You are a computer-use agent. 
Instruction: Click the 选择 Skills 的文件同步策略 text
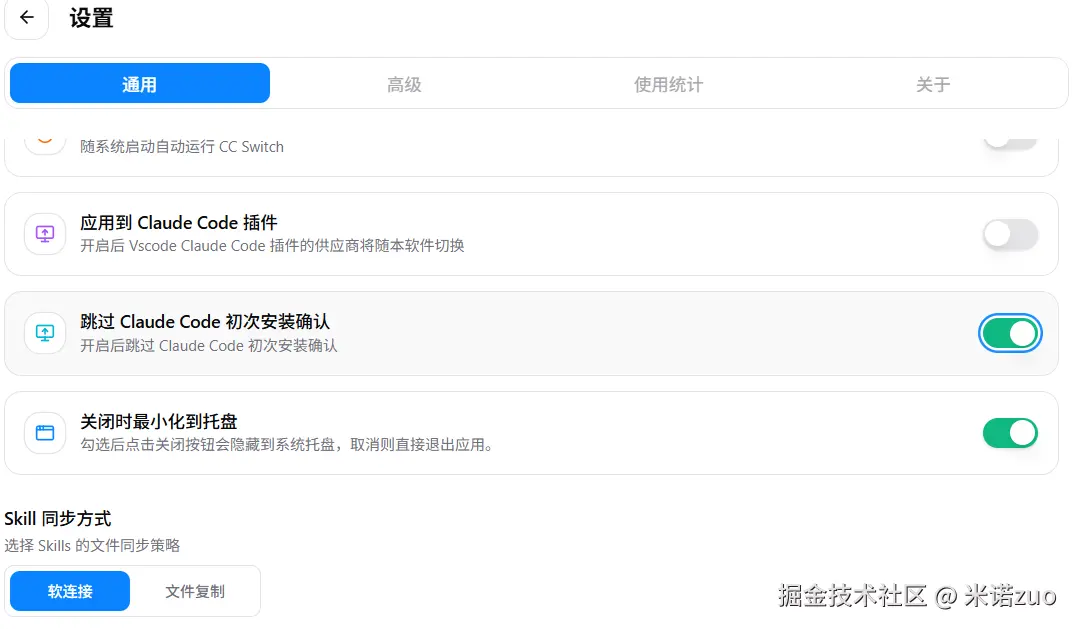[x=92, y=545]
